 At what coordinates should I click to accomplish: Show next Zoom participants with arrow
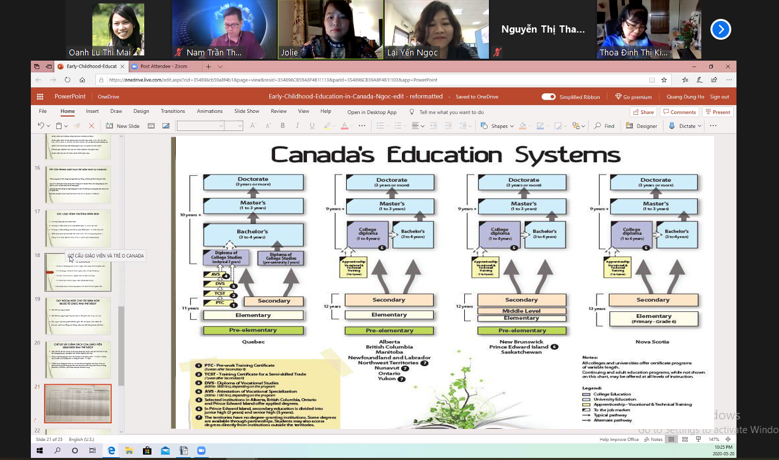pos(720,30)
